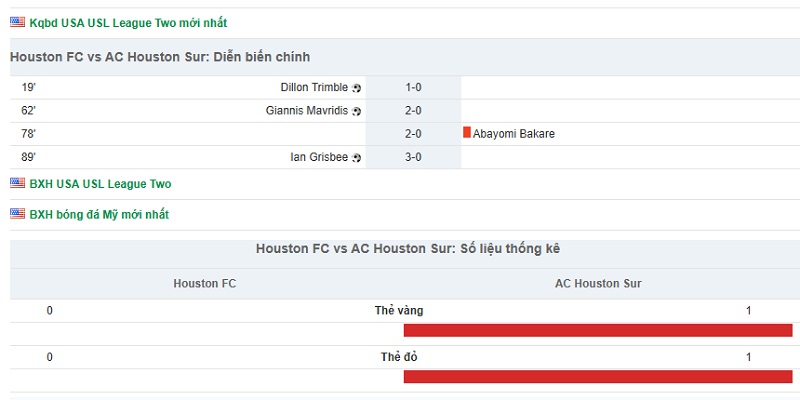The width and height of the screenshot is (800, 400).
Task: Click the red Thẻ đỏ statistics bar
Action: tap(598, 377)
